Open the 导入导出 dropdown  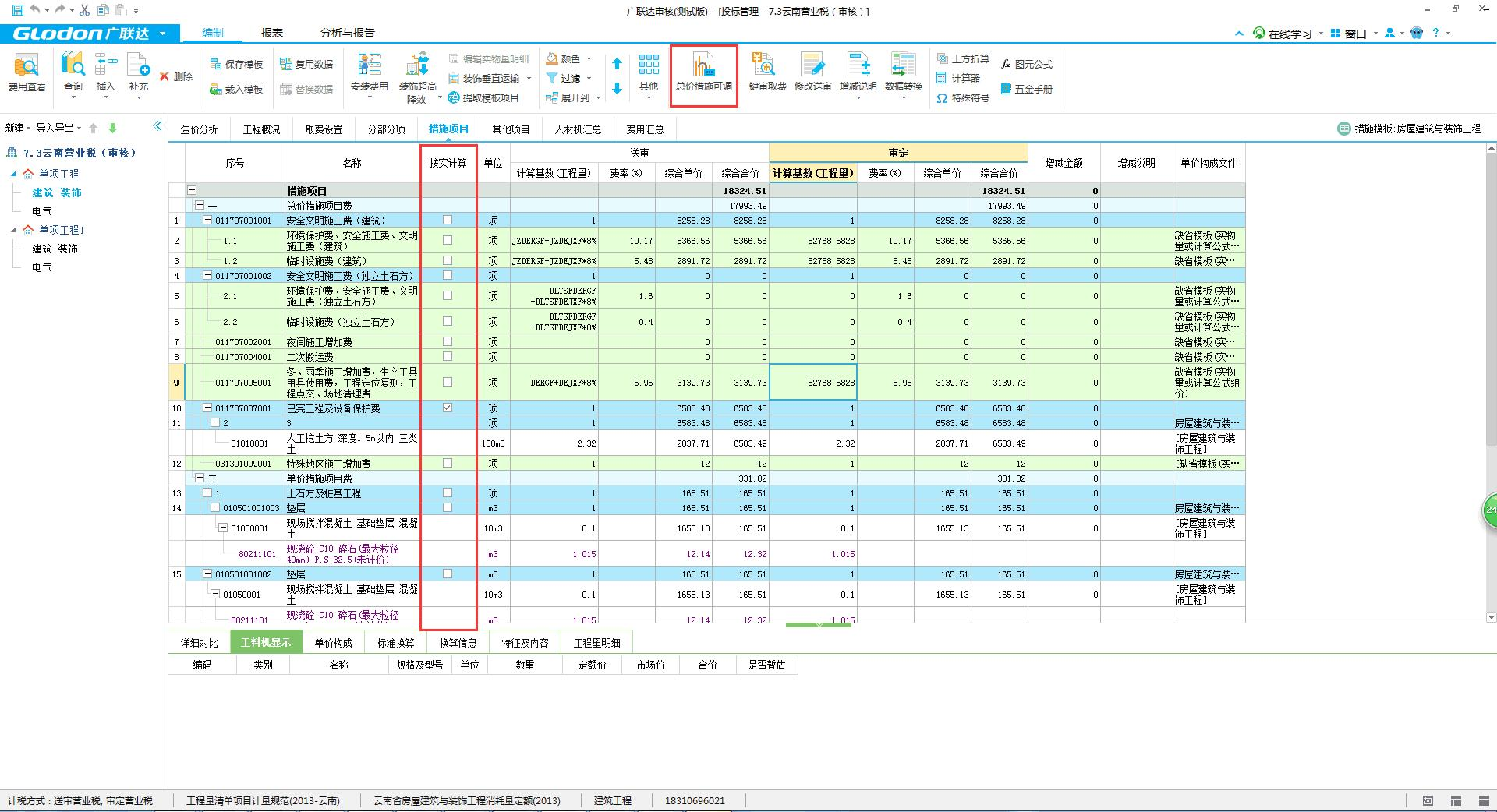(x=58, y=128)
